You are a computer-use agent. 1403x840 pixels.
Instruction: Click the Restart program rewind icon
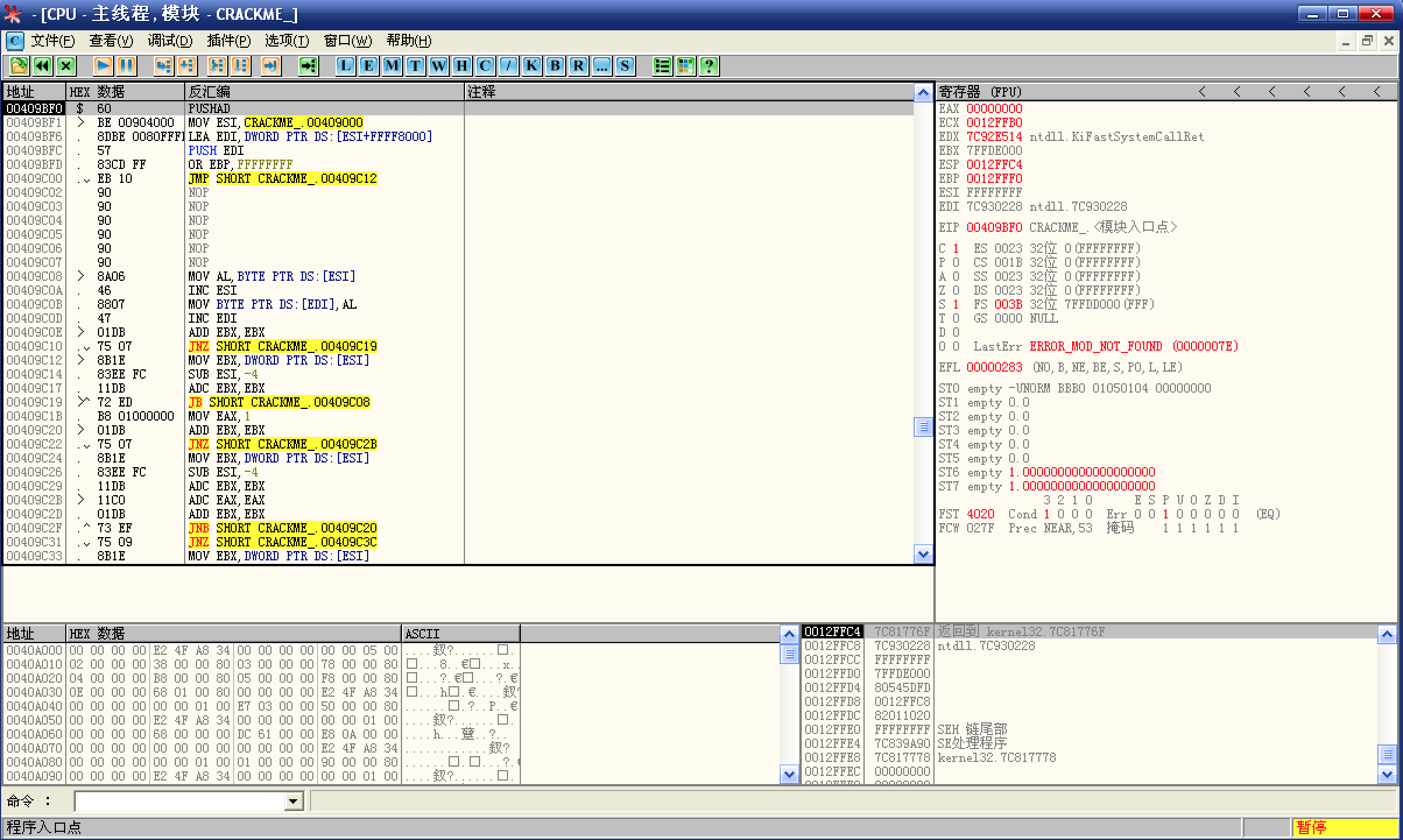pyautogui.click(x=43, y=66)
